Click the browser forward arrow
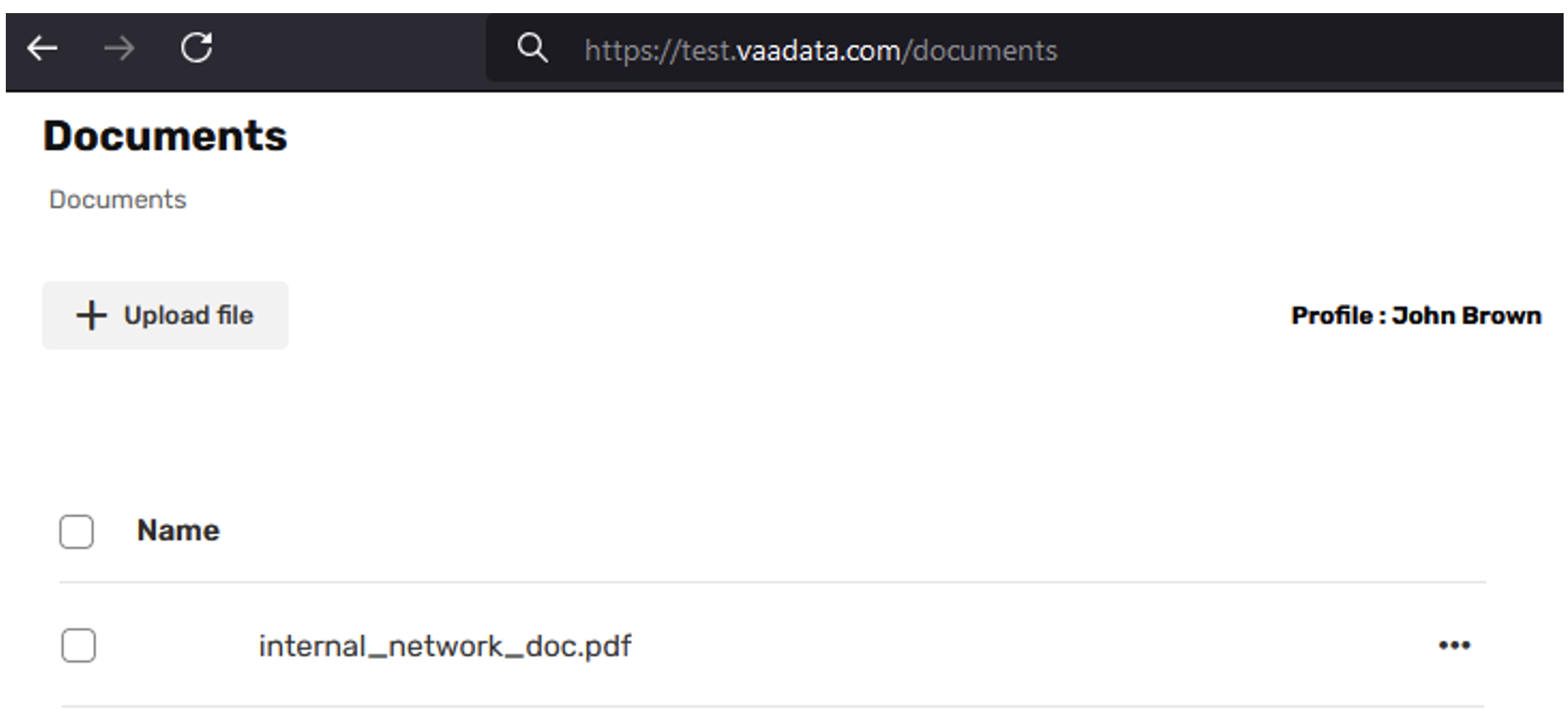 (119, 49)
